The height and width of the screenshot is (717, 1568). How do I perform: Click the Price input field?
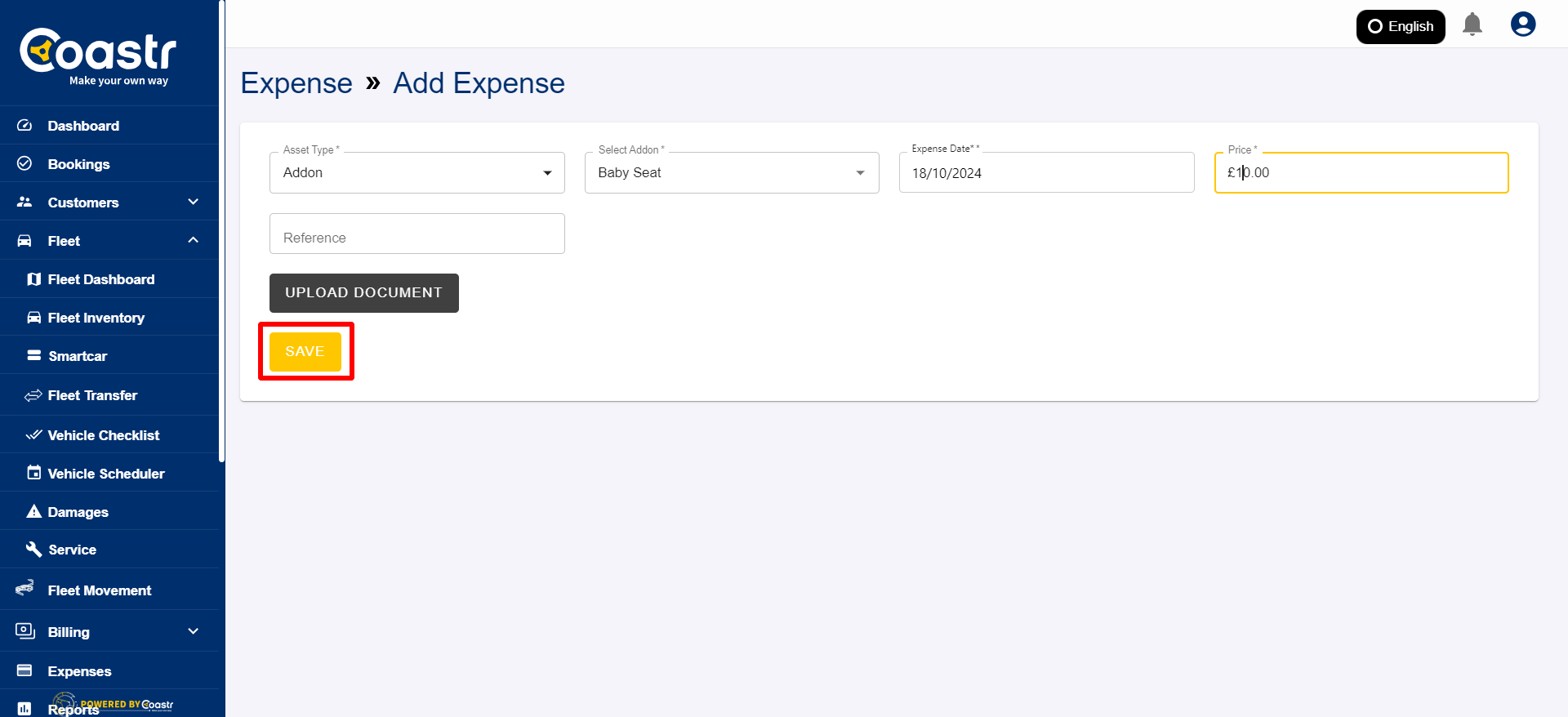click(1361, 172)
